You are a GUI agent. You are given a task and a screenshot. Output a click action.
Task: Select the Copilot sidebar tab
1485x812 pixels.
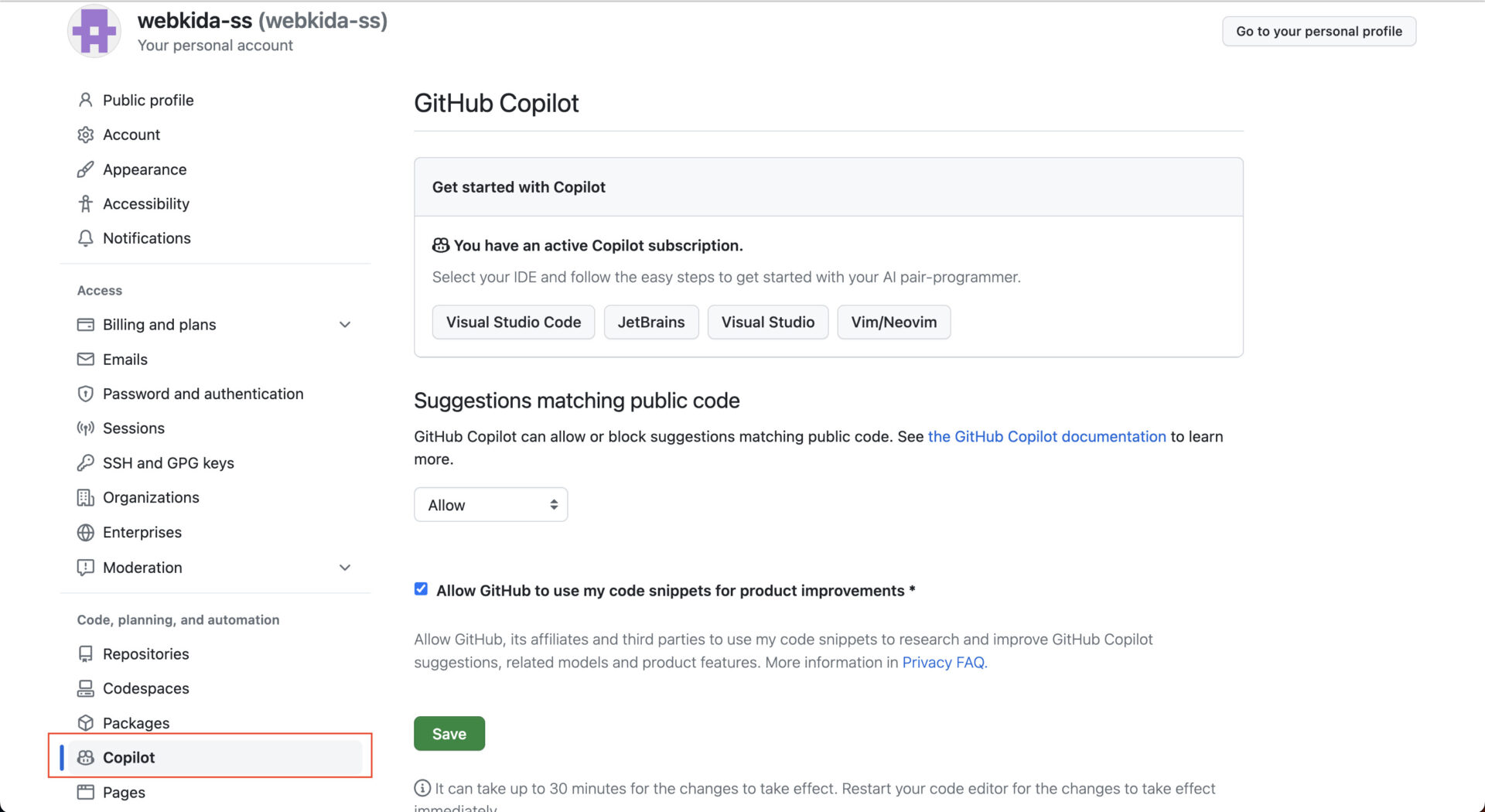pyautogui.click(x=128, y=757)
